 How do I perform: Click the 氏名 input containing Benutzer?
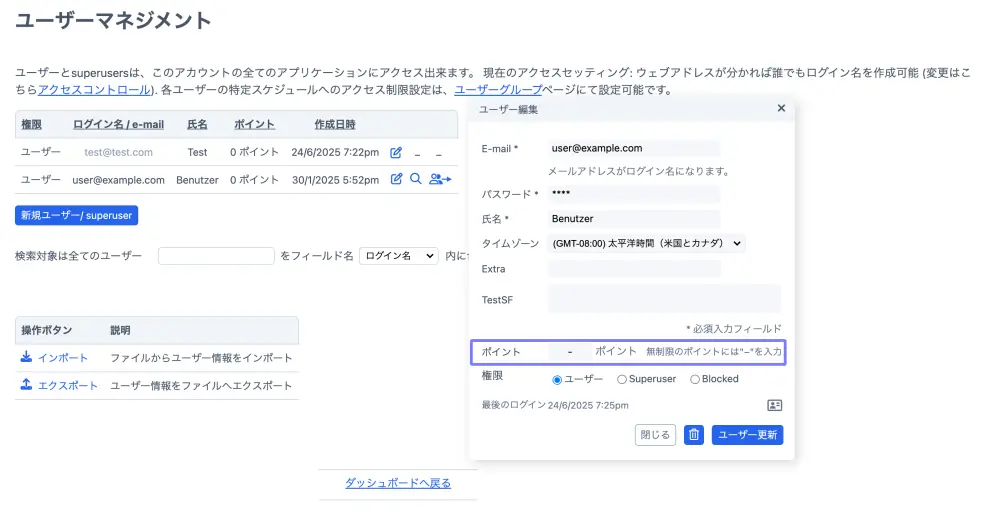[634, 219]
